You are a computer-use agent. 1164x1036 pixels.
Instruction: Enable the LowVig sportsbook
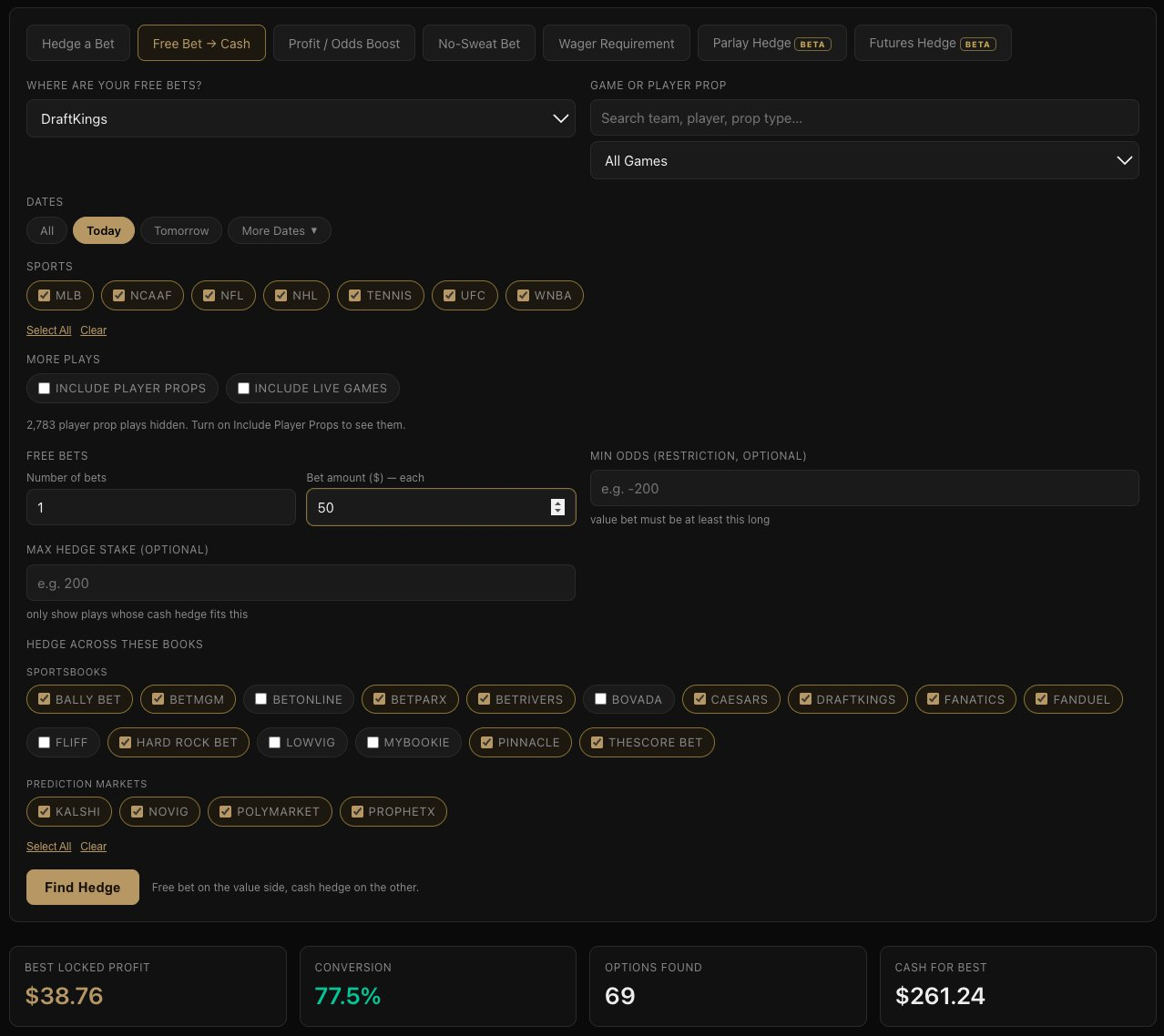[x=274, y=742]
